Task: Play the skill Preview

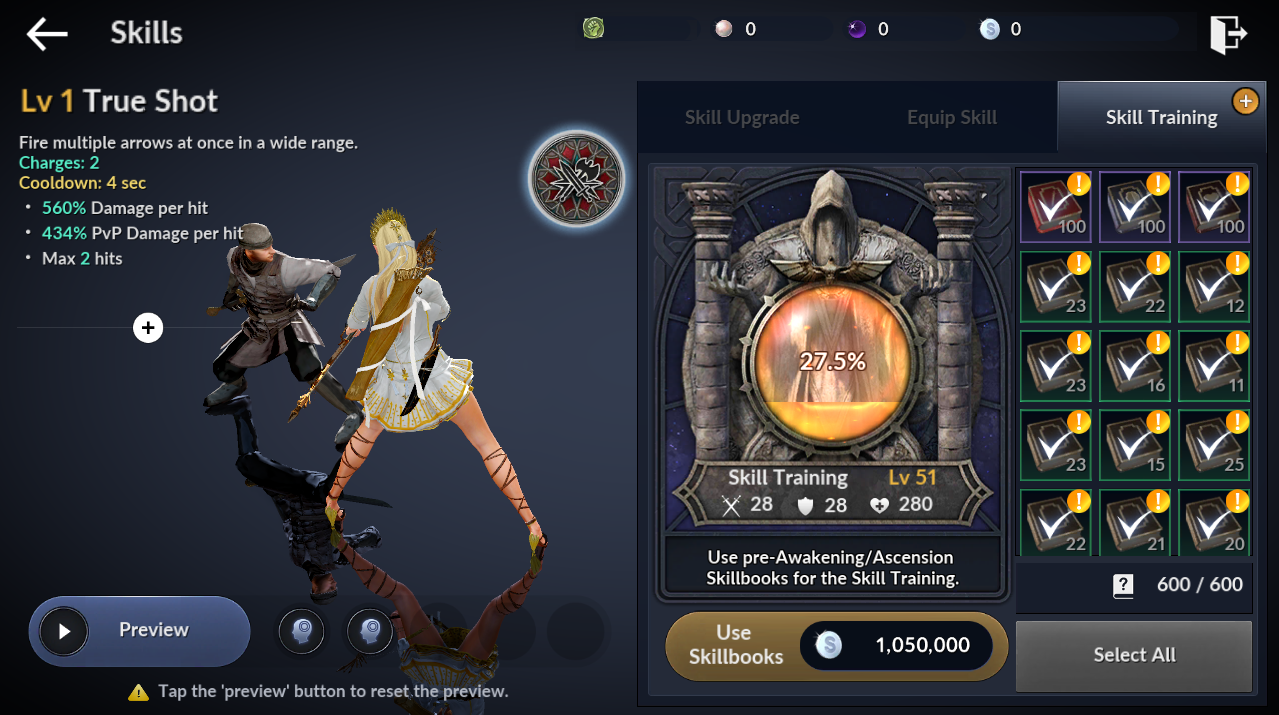Action: 139,631
